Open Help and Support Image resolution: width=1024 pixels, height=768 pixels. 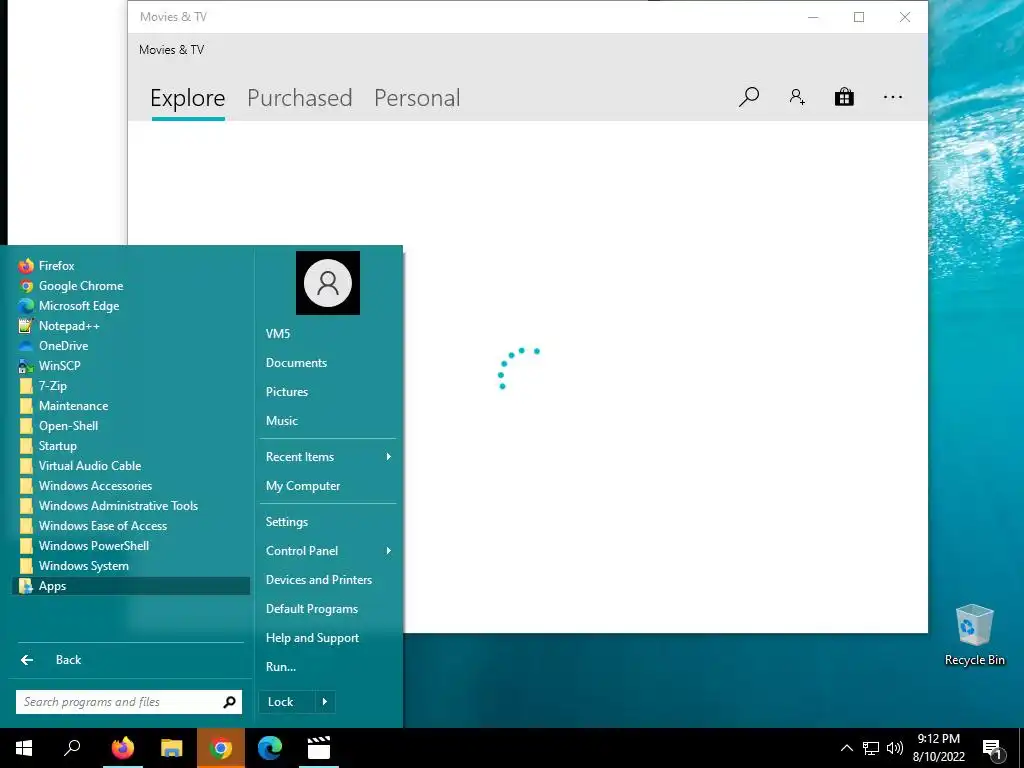click(328, 638)
